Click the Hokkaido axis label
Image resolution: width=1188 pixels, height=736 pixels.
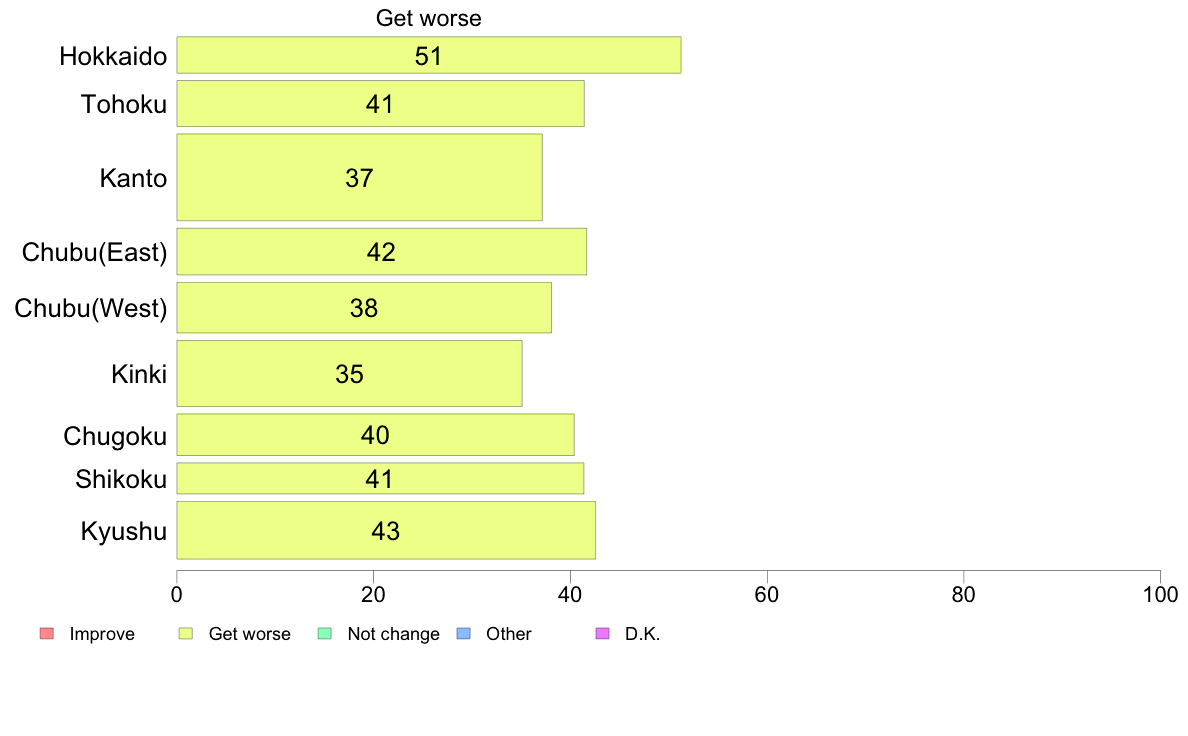[x=113, y=56]
